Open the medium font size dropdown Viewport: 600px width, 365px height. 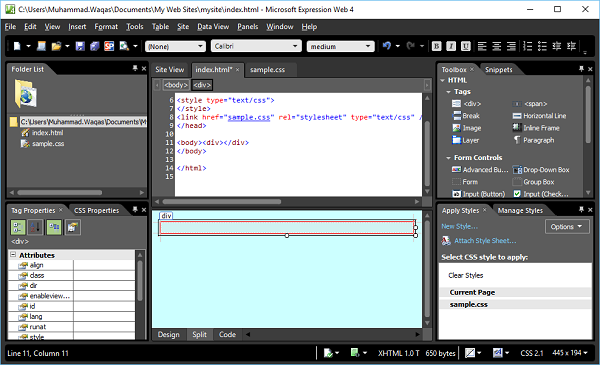pos(340,46)
